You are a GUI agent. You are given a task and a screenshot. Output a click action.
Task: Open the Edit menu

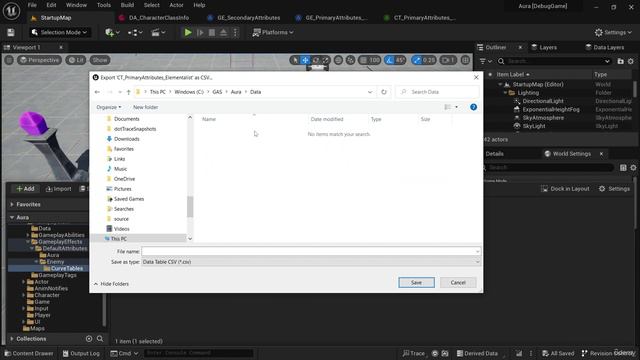tap(51, 5)
